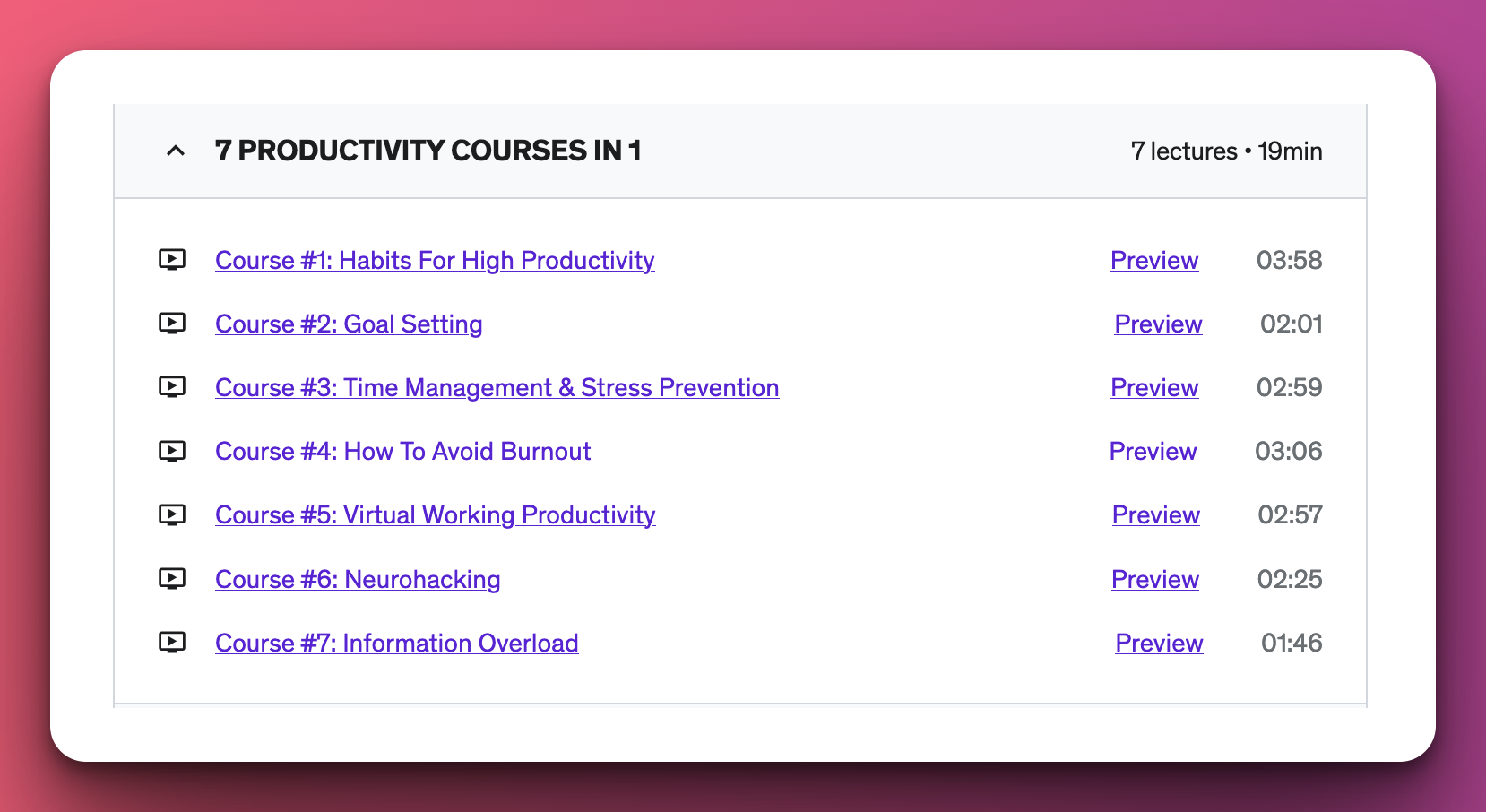The width and height of the screenshot is (1486, 812).
Task: Collapse the 7 Productivity Courses section chevron
Action: tap(176, 151)
